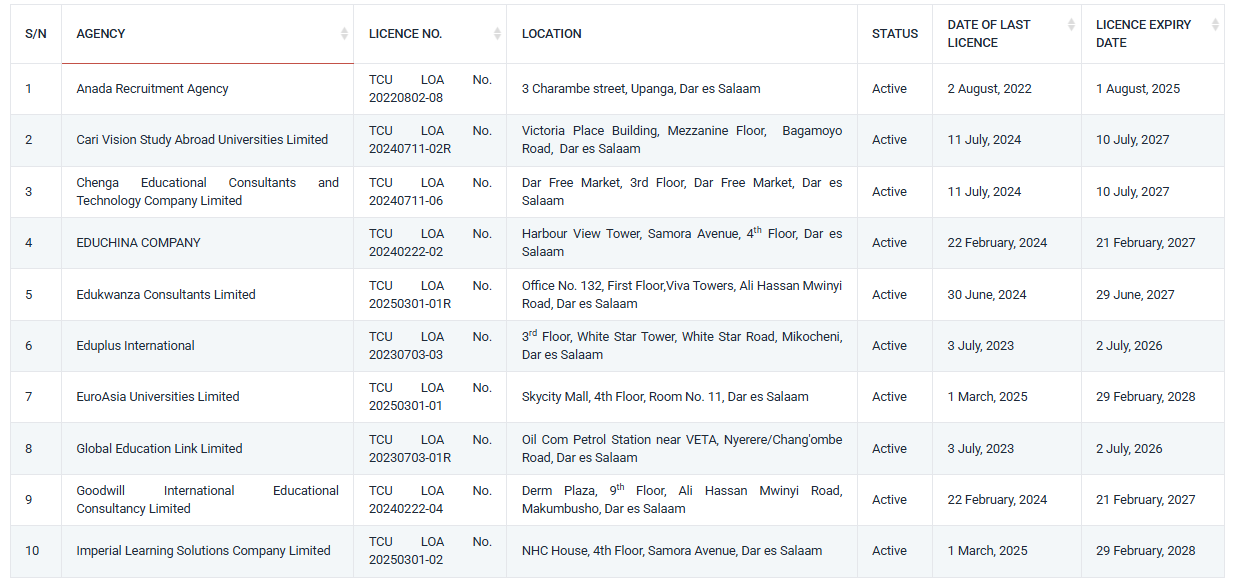Image resolution: width=1235 pixels, height=584 pixels.
Task: Select the NHC House location cell
Action: tap(682, 551)
